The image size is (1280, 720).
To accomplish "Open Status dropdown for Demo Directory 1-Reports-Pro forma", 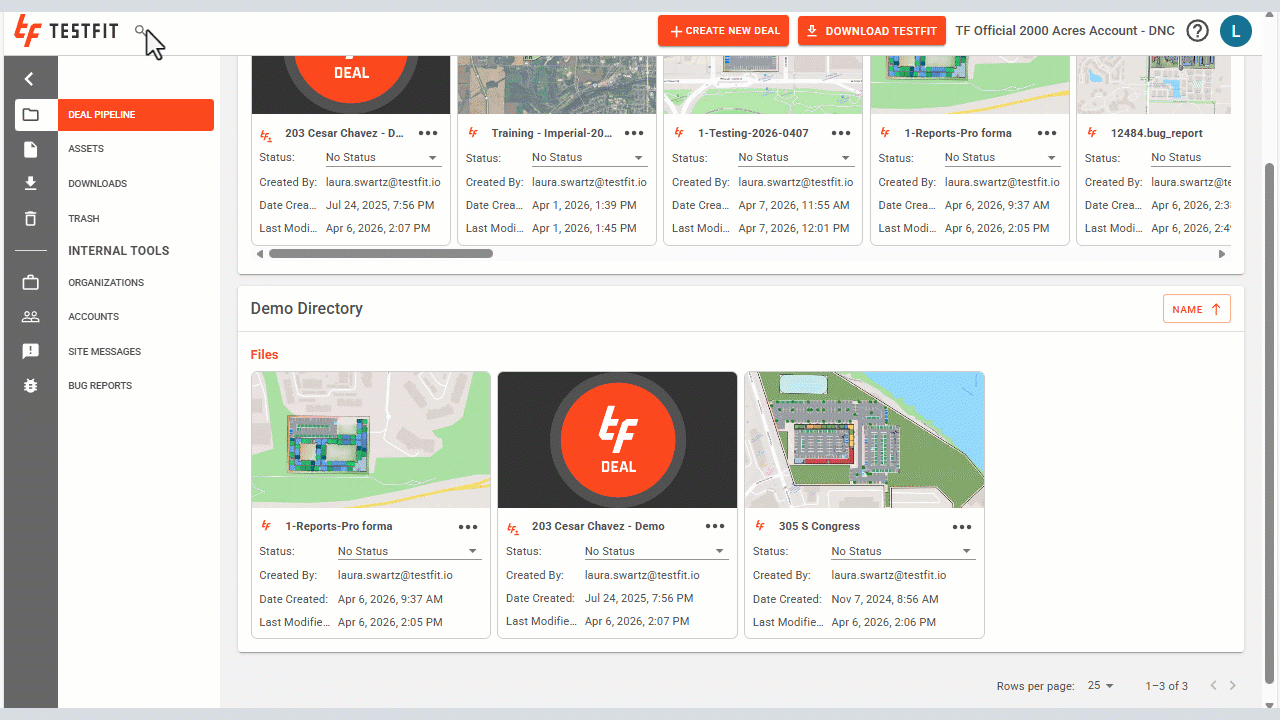I will (x=408, y=552).
